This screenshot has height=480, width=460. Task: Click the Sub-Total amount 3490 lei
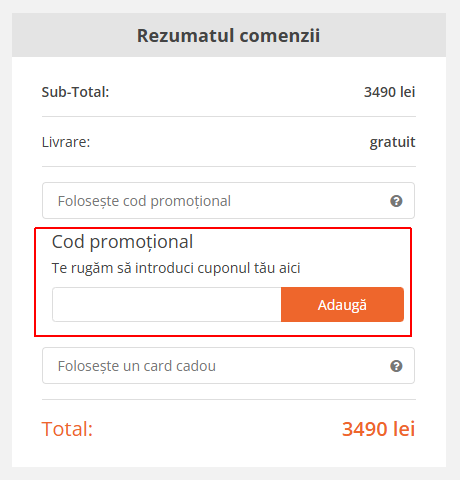389,92
